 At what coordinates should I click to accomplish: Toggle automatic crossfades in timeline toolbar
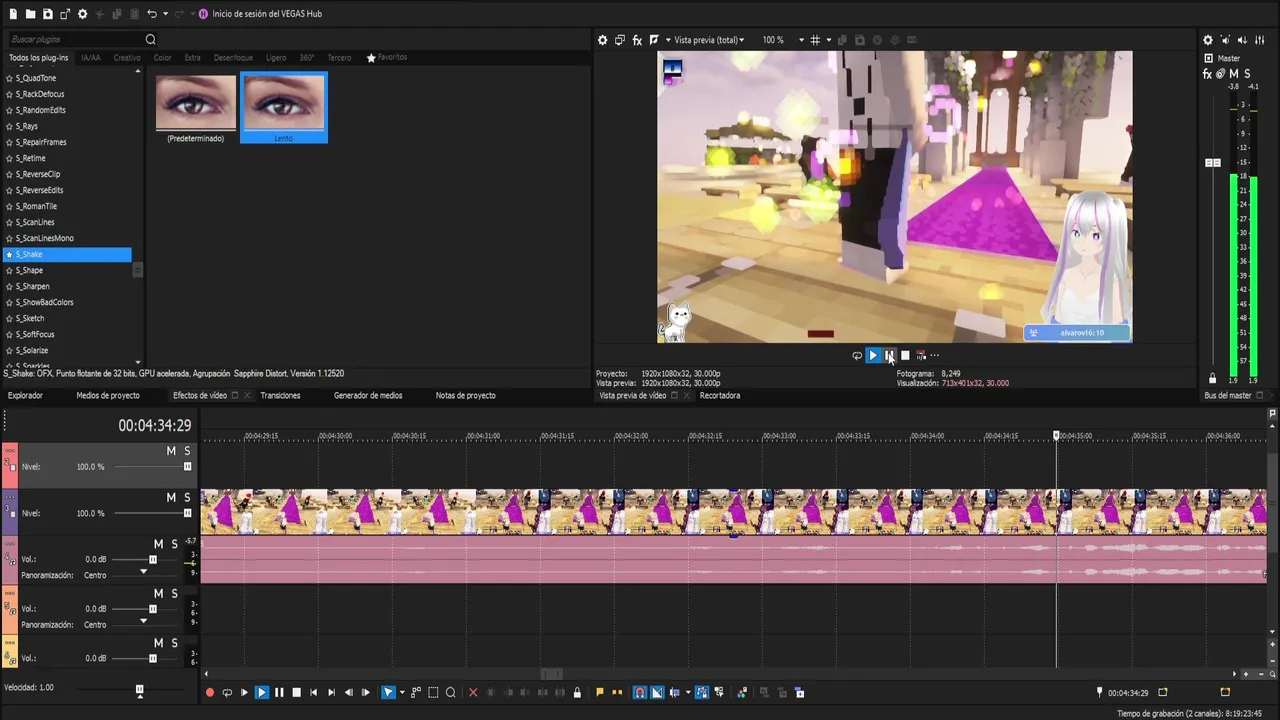(x=657, y=692)
